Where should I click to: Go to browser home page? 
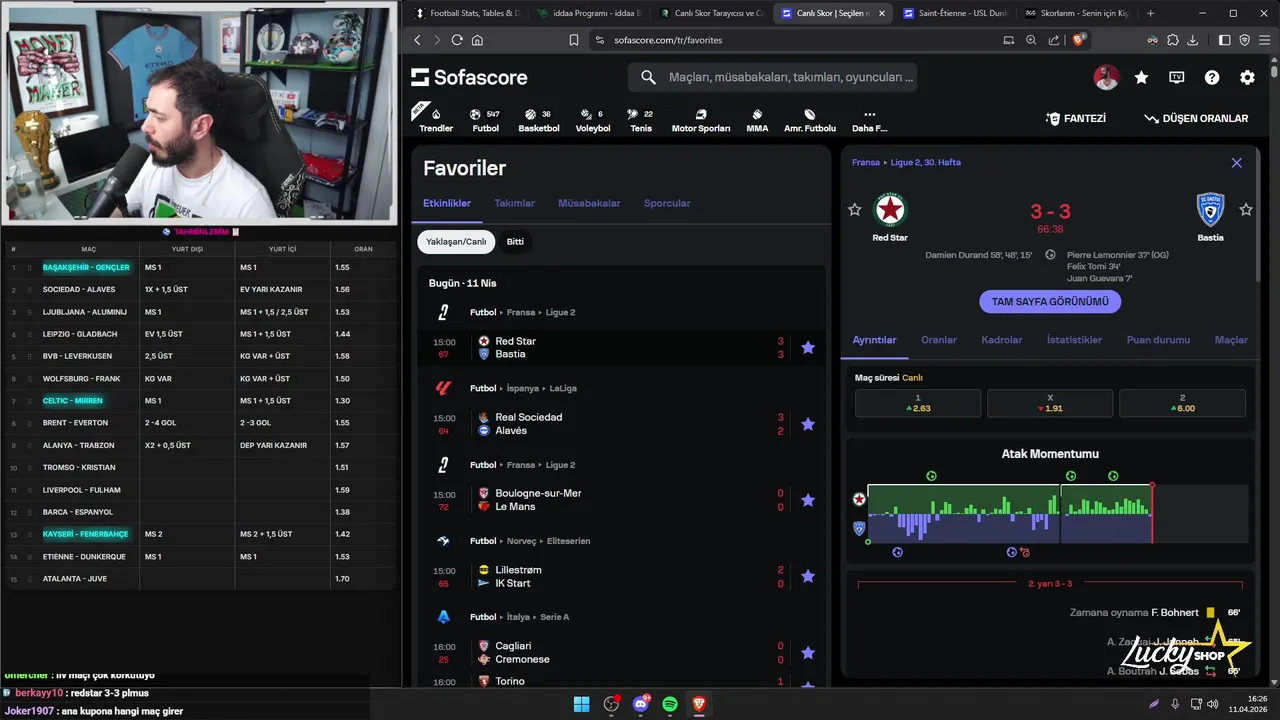pos(477,40)
